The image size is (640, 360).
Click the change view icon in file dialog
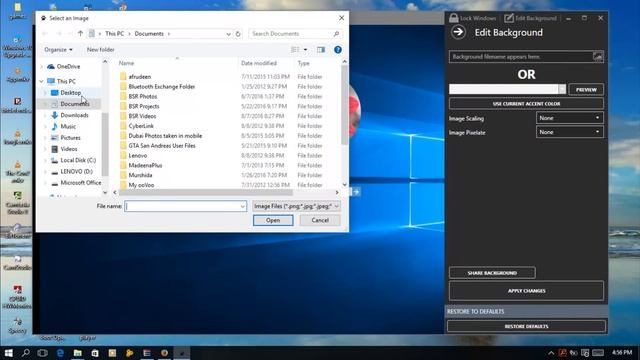coord(295,49)
